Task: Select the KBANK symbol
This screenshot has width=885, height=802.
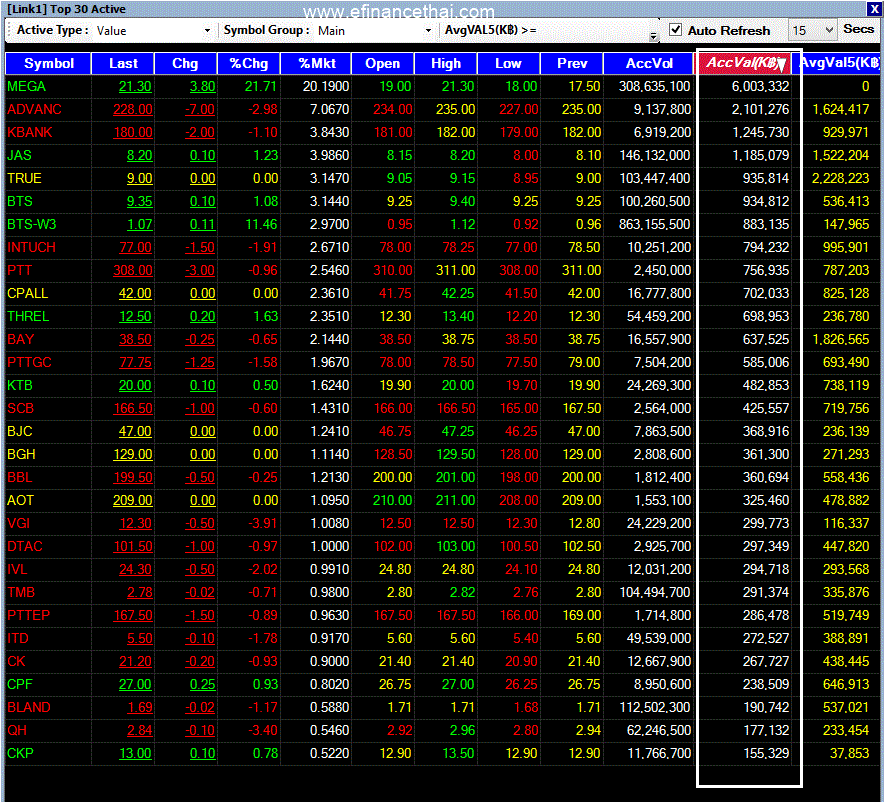Action: 29,133
